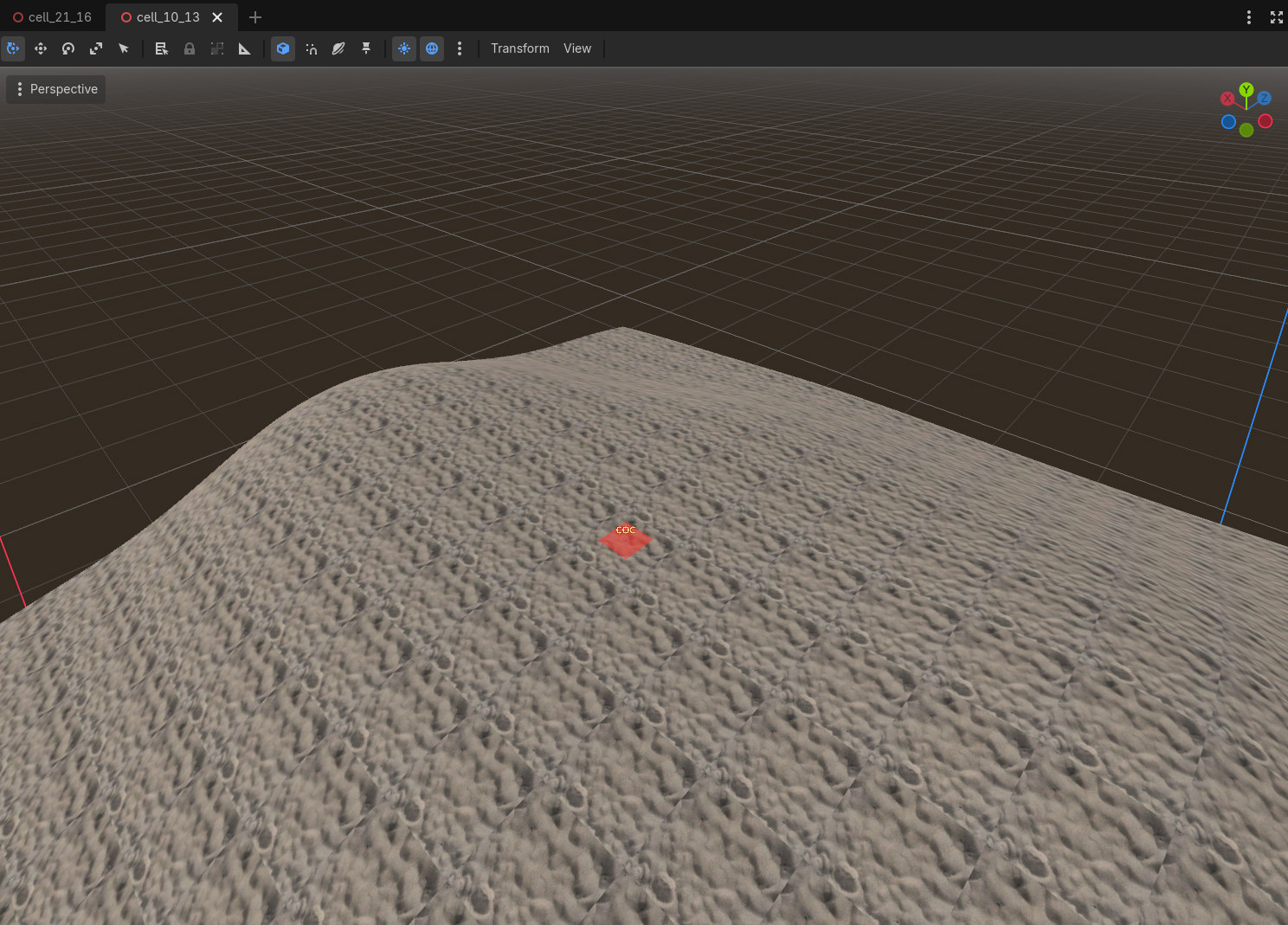
Task: Select the transform mode tool
Action: (13, 48)
